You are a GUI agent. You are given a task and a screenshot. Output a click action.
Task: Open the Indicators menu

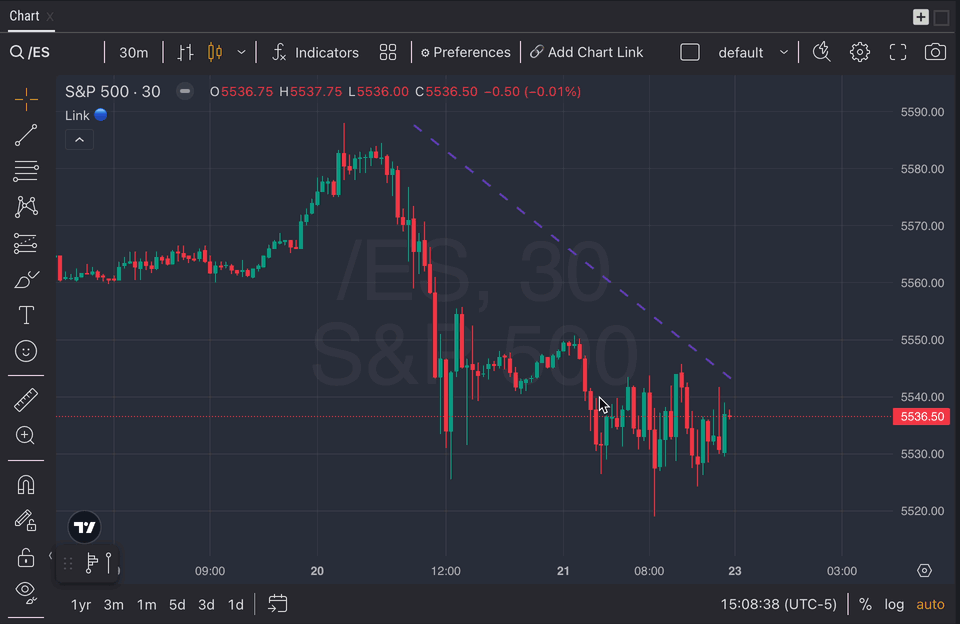(315, 52)
